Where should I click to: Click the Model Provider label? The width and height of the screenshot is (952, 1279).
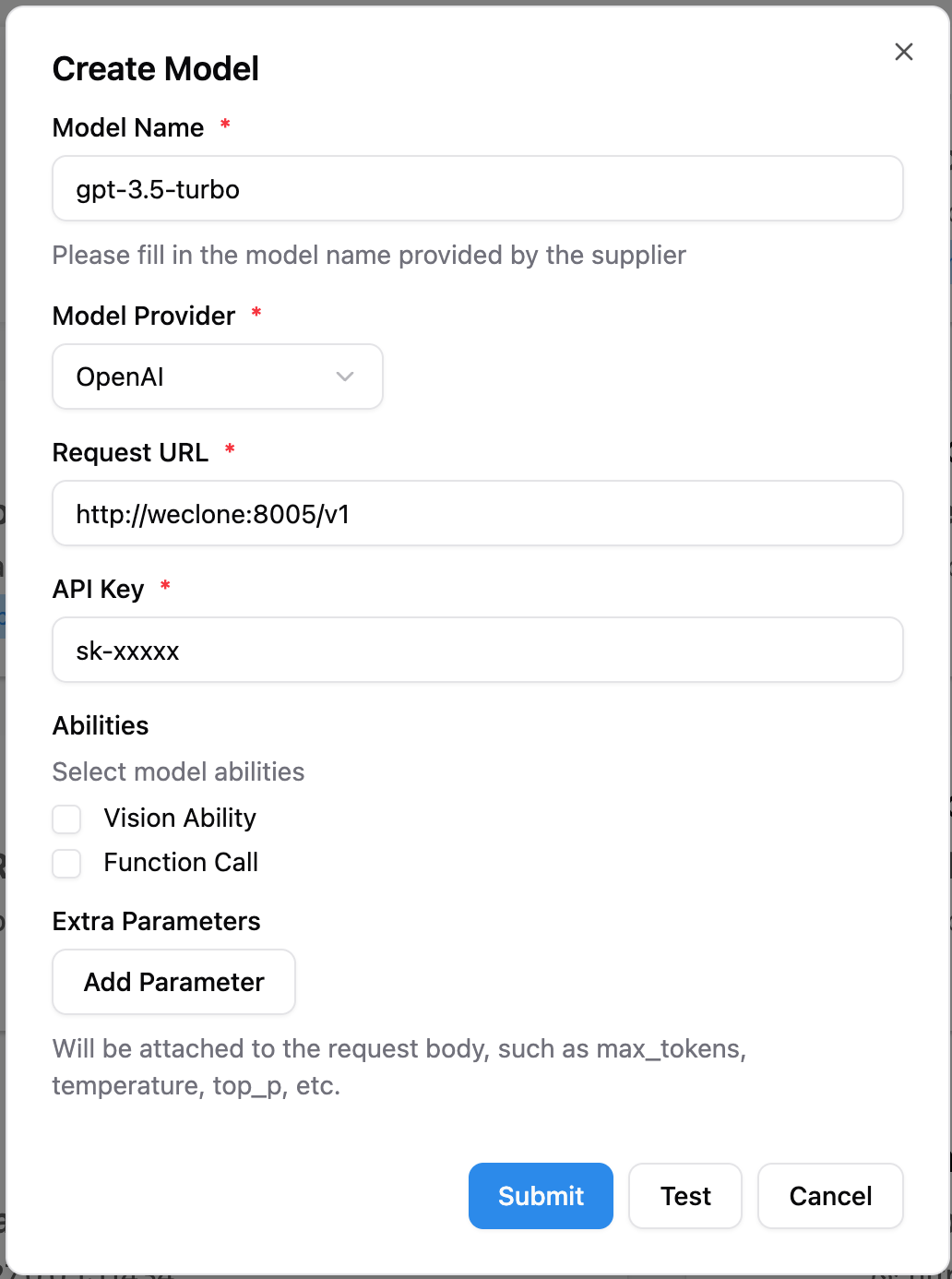coord(144,316)
